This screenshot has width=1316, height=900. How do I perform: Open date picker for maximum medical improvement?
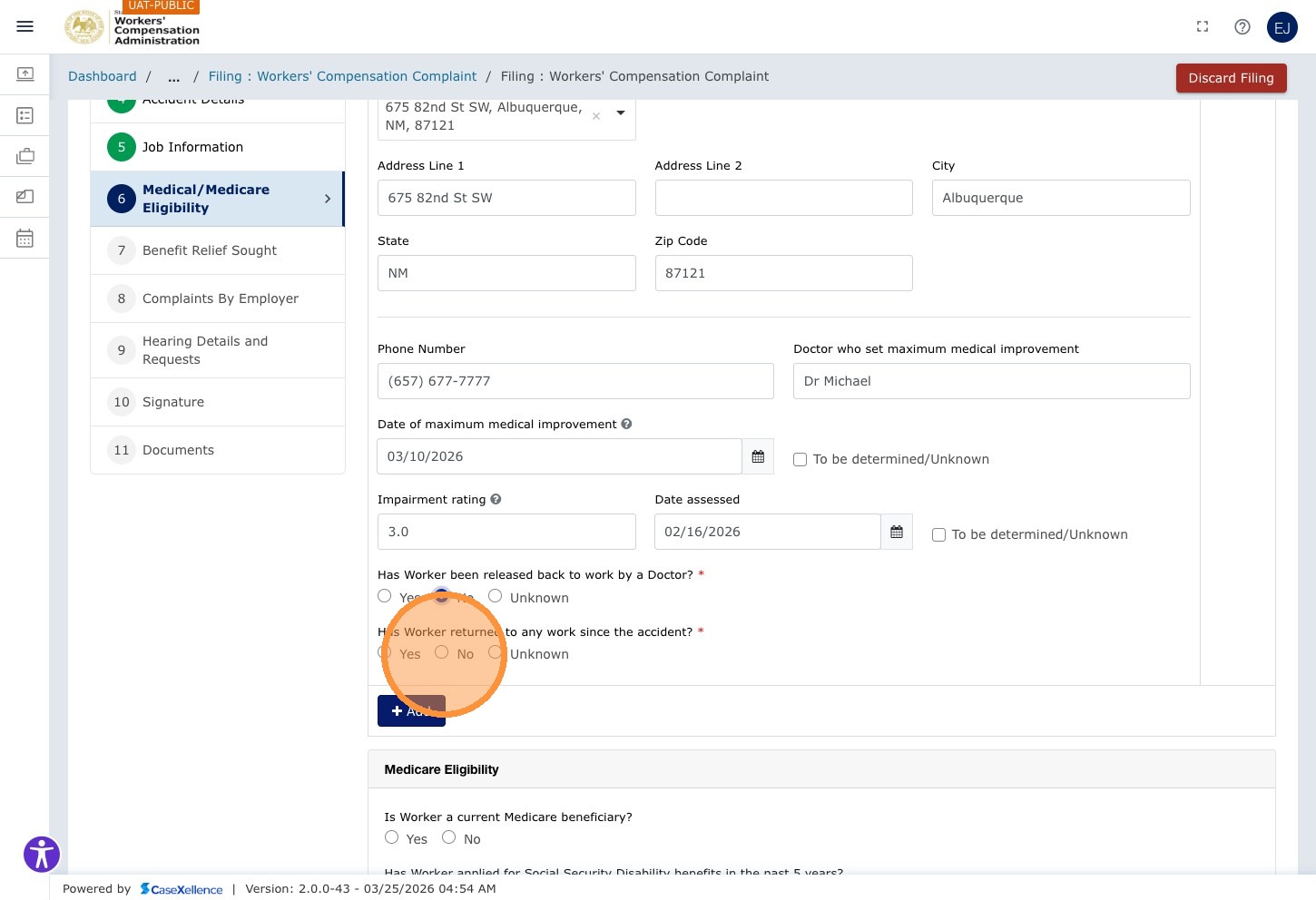pos(758,456)
